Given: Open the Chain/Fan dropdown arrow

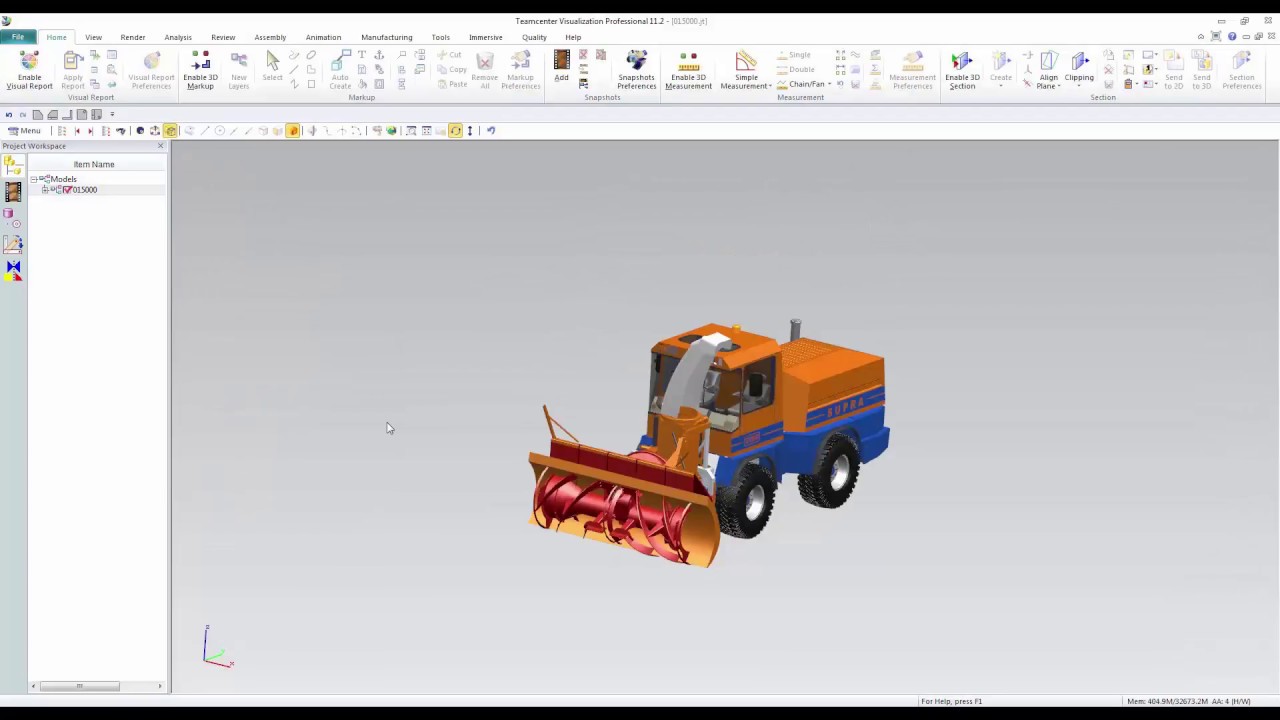Looking at the screenshot, I should coord(830,84).
